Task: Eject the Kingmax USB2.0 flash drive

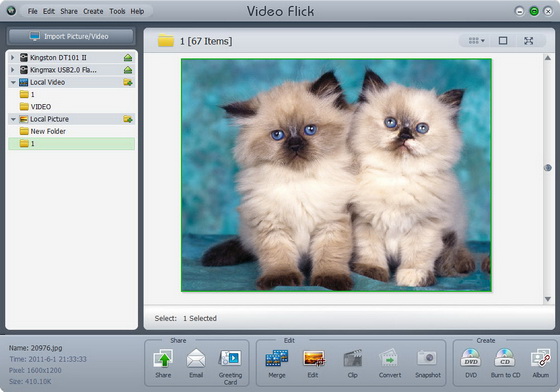Action: (x=128, y=70)
